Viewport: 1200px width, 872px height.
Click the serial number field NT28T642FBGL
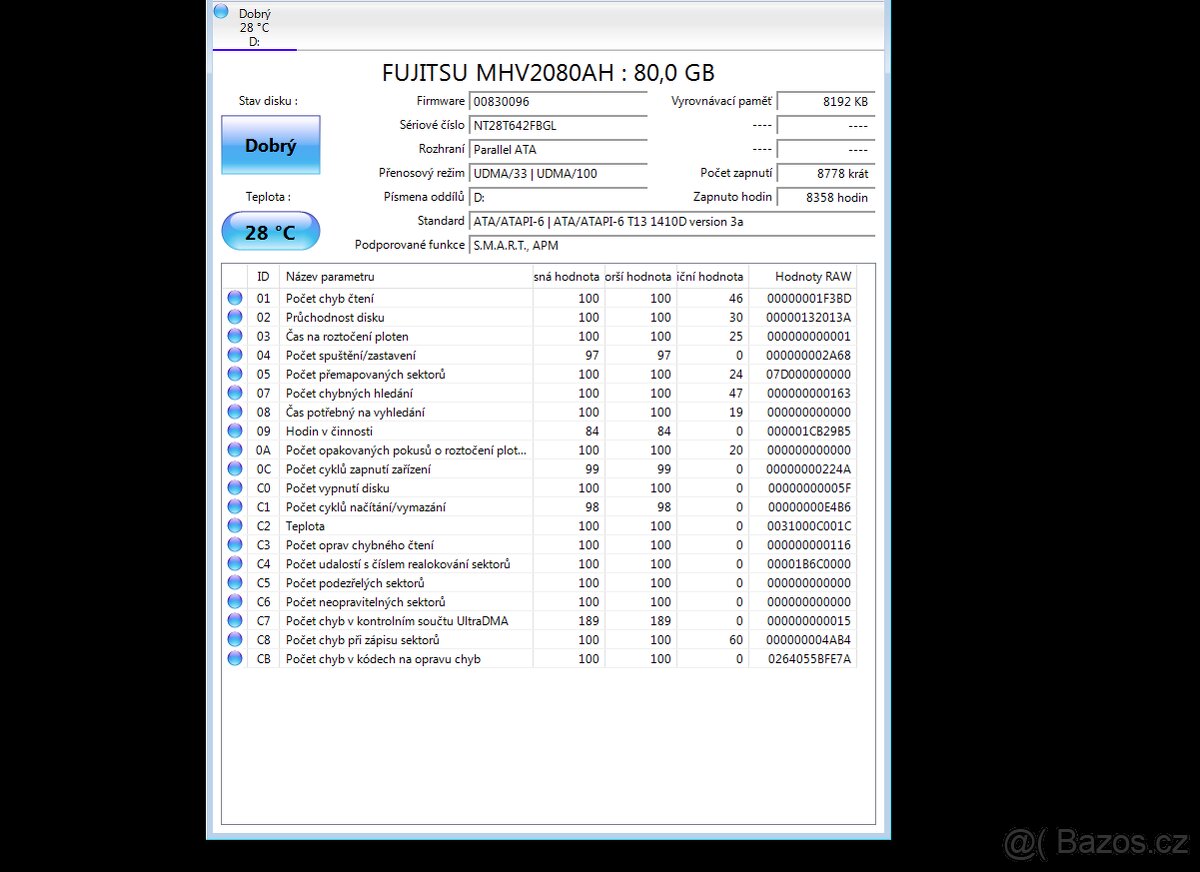pyautogui.click(x=558, y=125)
